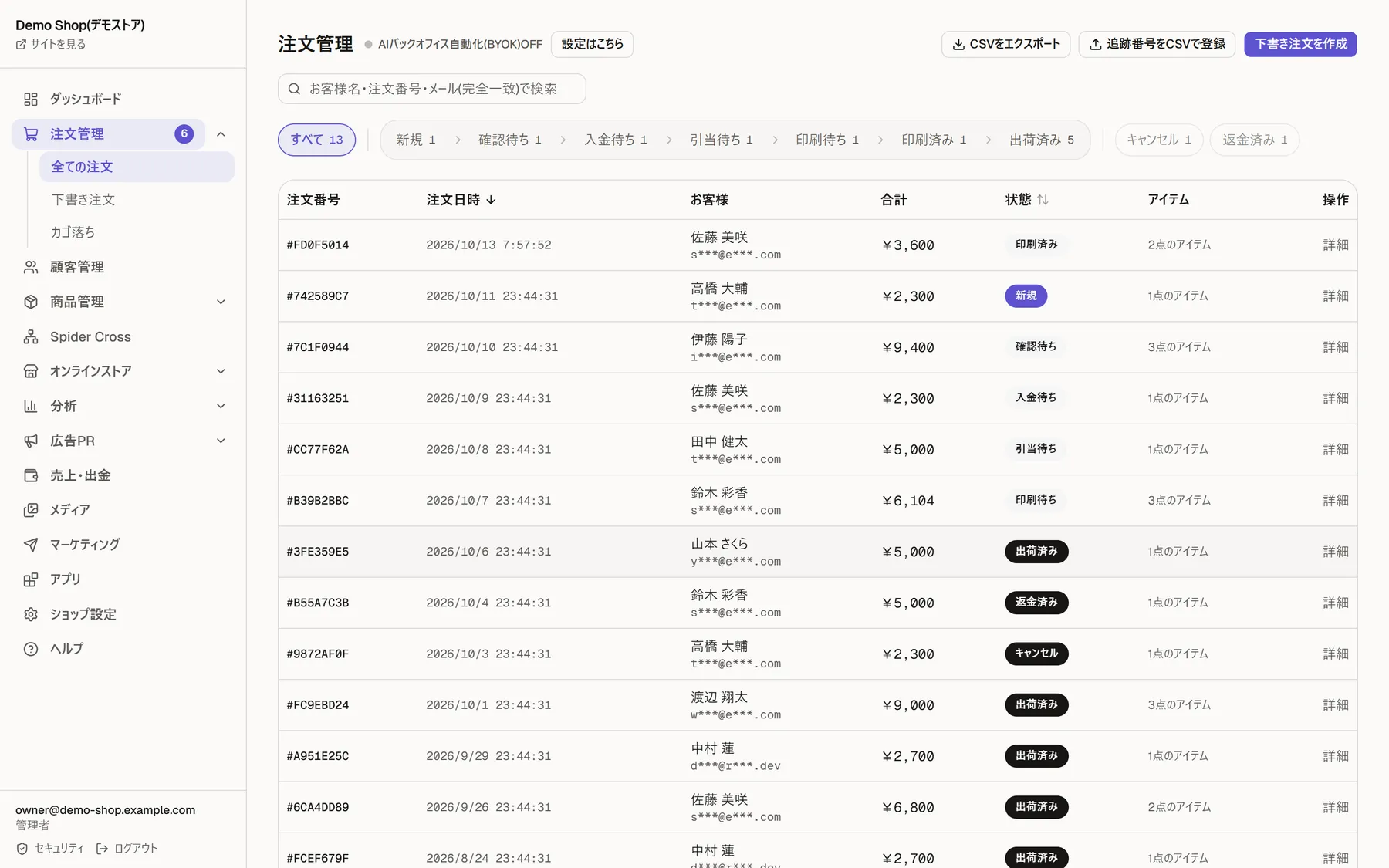Open 全ての注文 in sidebar
This screenshot has width=1389, height=868.
point(137,167)
